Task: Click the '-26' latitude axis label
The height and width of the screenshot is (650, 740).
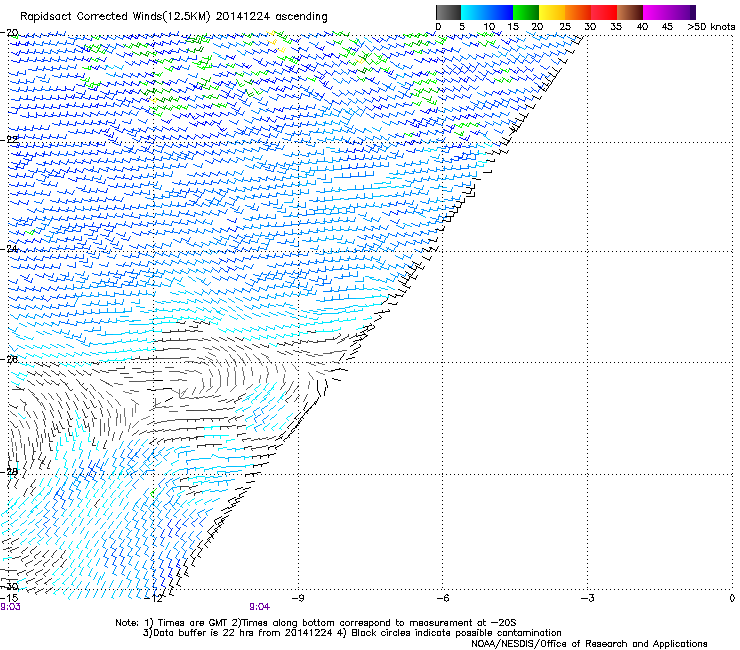Action: coord(9,359)
